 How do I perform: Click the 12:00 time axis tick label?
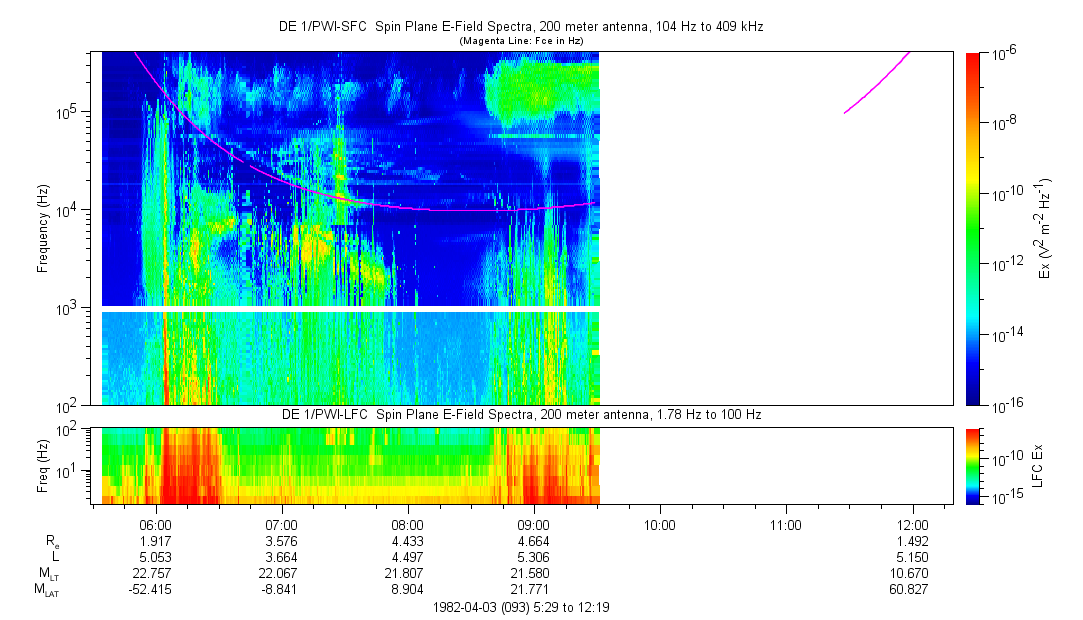tap(912, 524)
